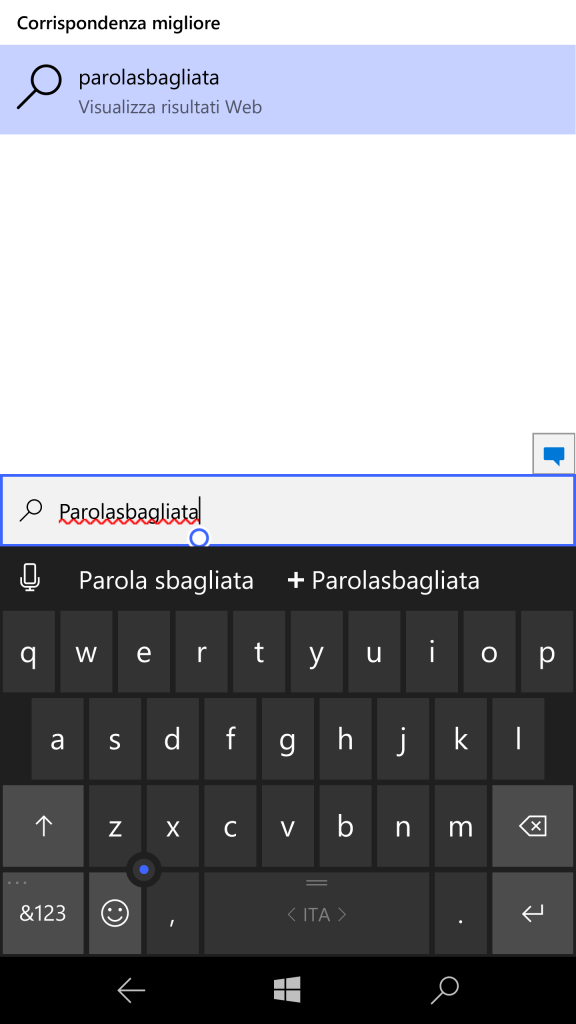
Task: Switch keyboard language with the ITA key
Action: click(315, 913)
